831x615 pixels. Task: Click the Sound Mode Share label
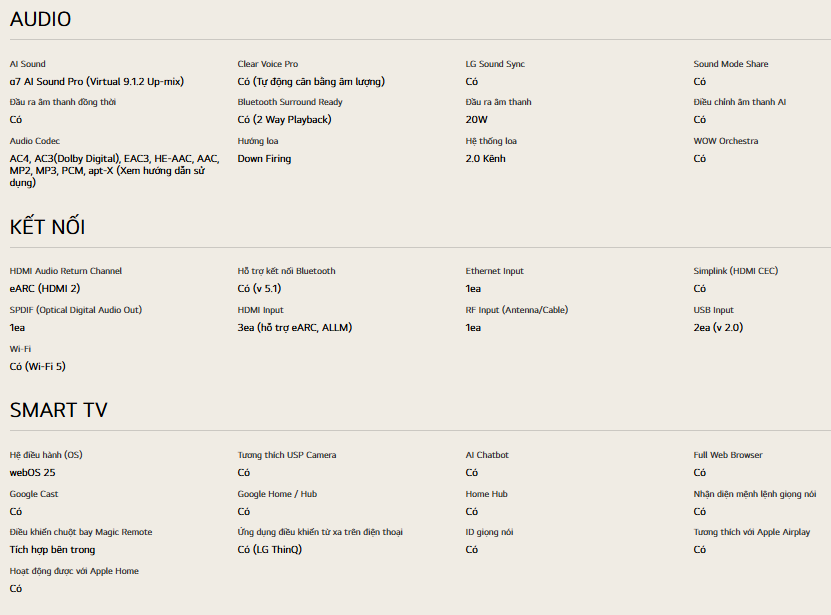coord(731,64)
